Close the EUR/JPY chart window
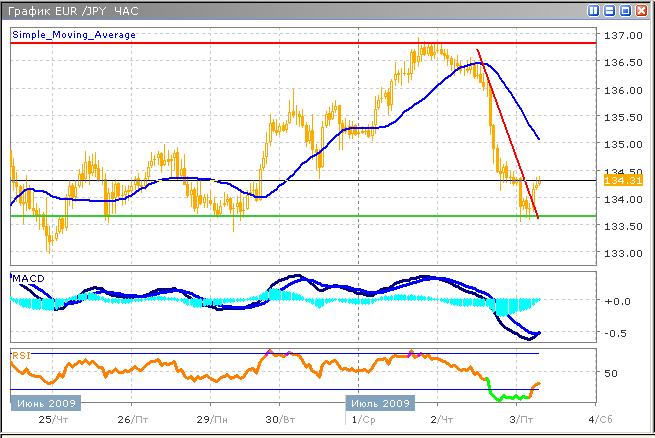This screenshot has height=438, width=655. click(x=642, y=10)
